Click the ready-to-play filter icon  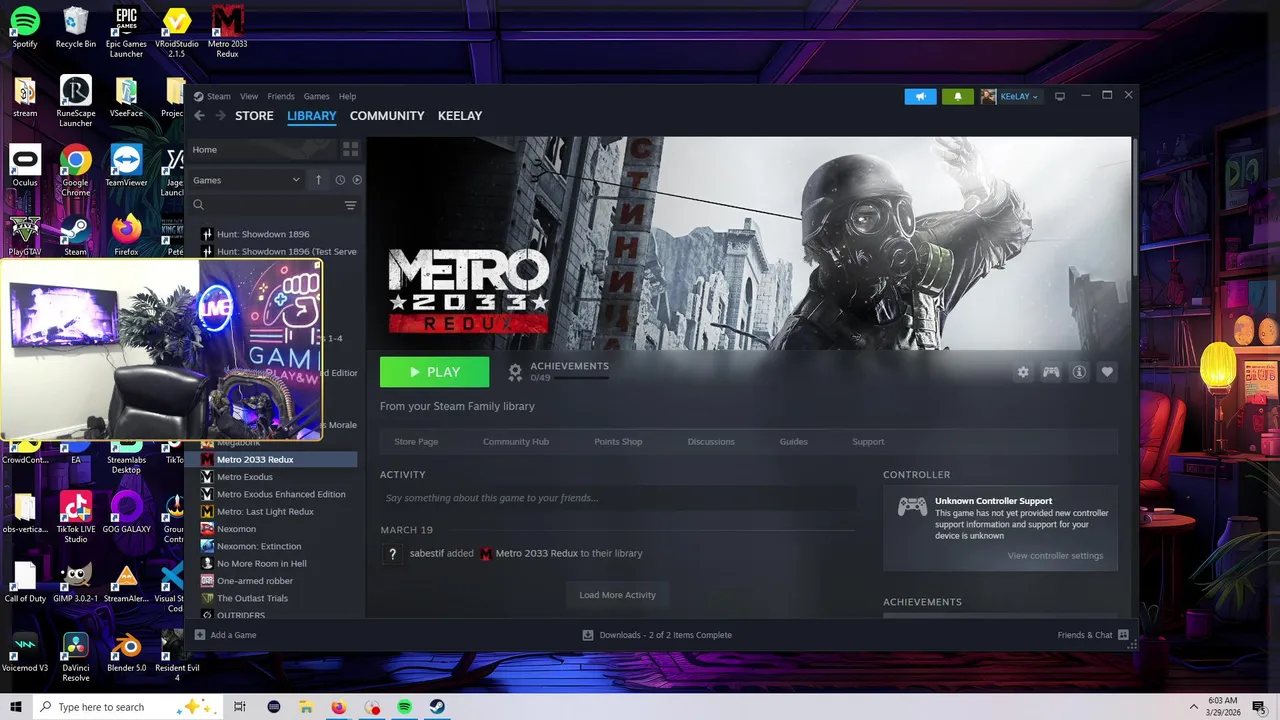[x=357, y=180]
